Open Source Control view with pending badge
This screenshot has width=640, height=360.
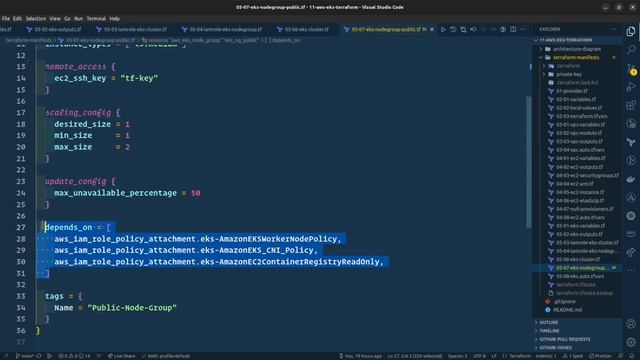point(631,69)
